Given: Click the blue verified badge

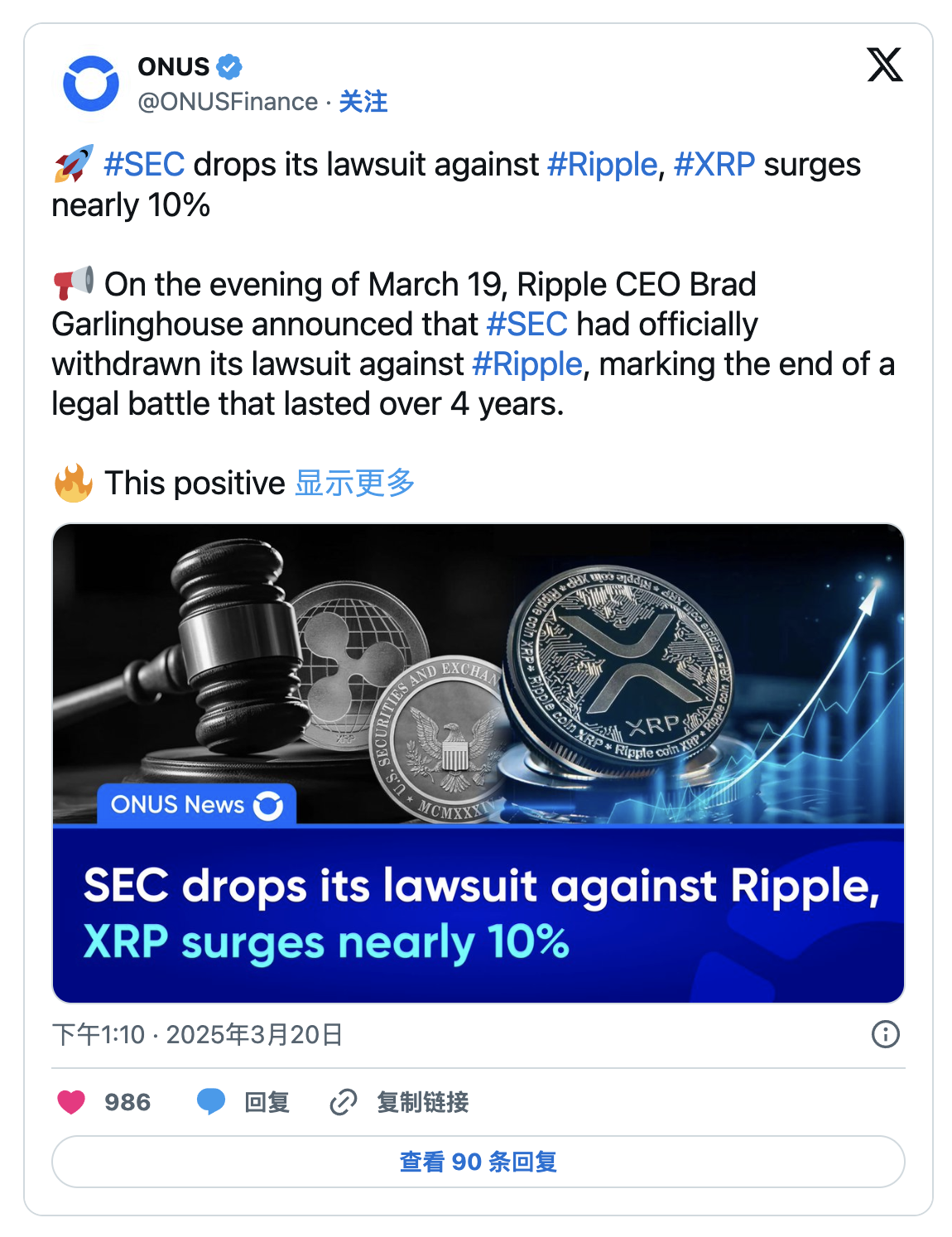Looking at the screenshot, I should pos(229,66).
